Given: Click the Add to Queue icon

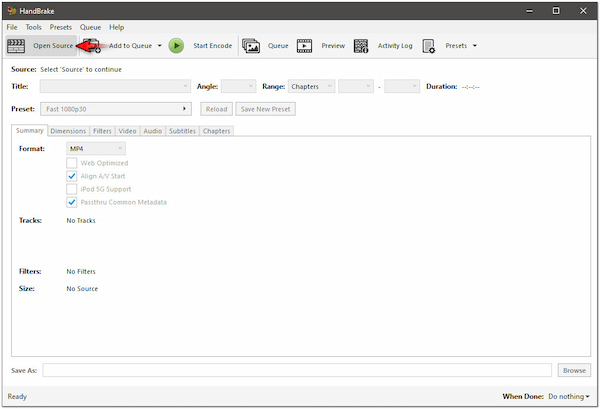Looking at the screenshot, I should point(91,45).
